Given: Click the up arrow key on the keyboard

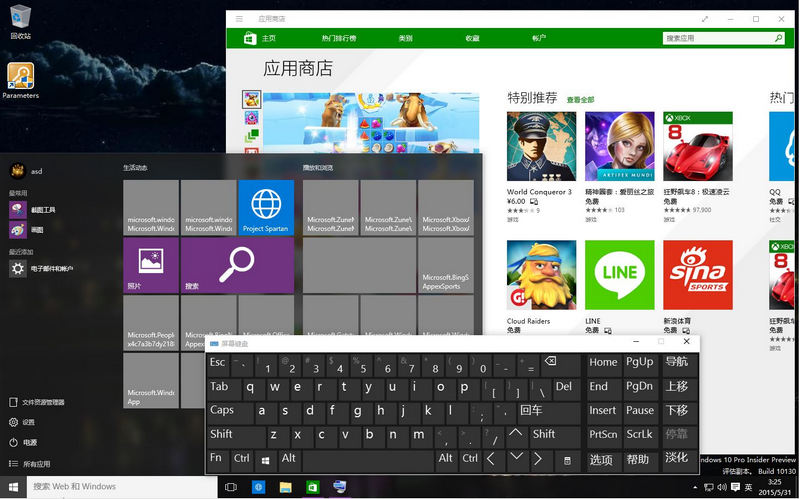Looking at the screenshot, I should tap(515, 436).
